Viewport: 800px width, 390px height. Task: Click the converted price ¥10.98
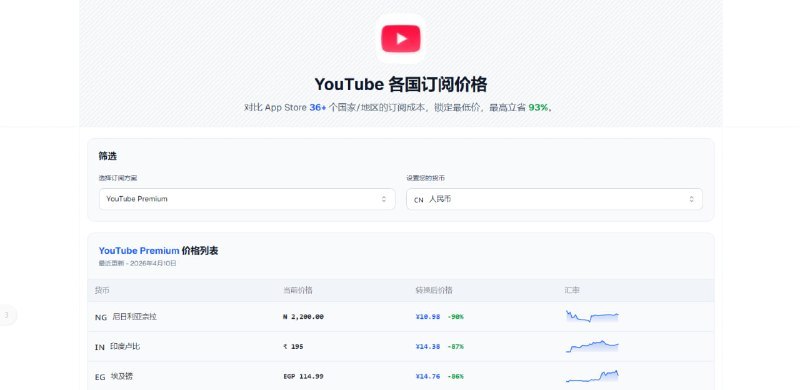pos(428,316)
